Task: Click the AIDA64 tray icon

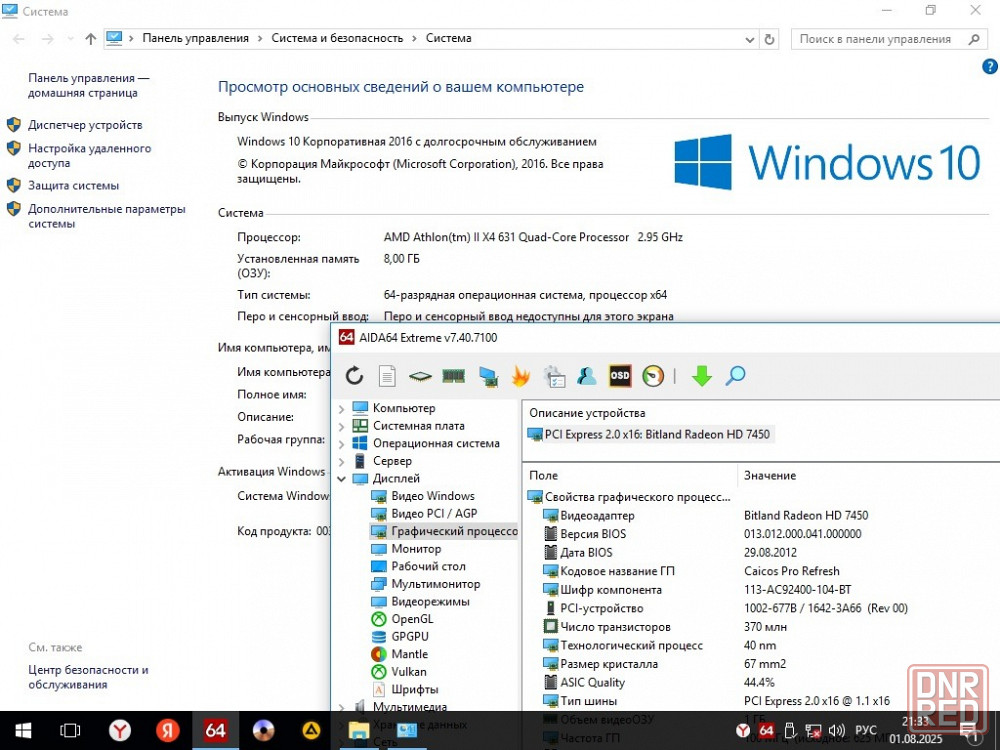Action: coord(767,731)
